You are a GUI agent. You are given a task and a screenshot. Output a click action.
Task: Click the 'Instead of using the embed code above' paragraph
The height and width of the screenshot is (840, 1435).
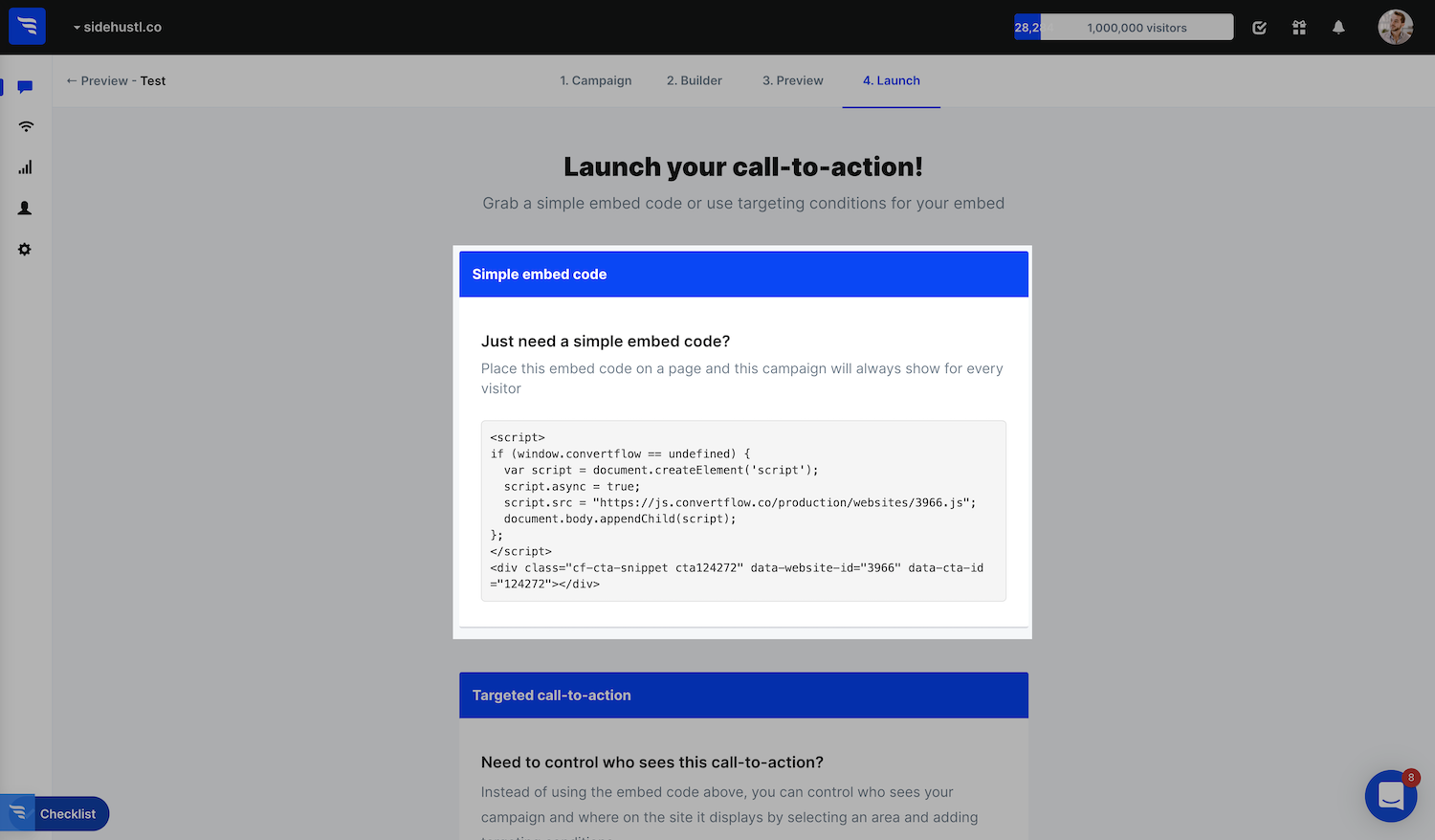click(x=730, y=811)
